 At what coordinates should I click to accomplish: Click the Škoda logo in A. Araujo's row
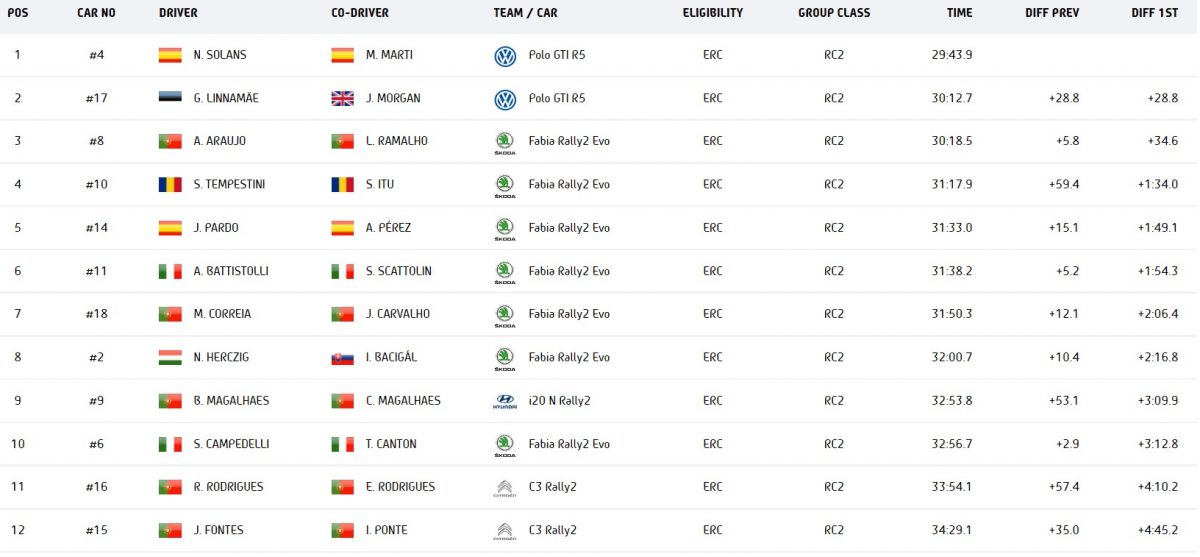(x=505, y=142)
